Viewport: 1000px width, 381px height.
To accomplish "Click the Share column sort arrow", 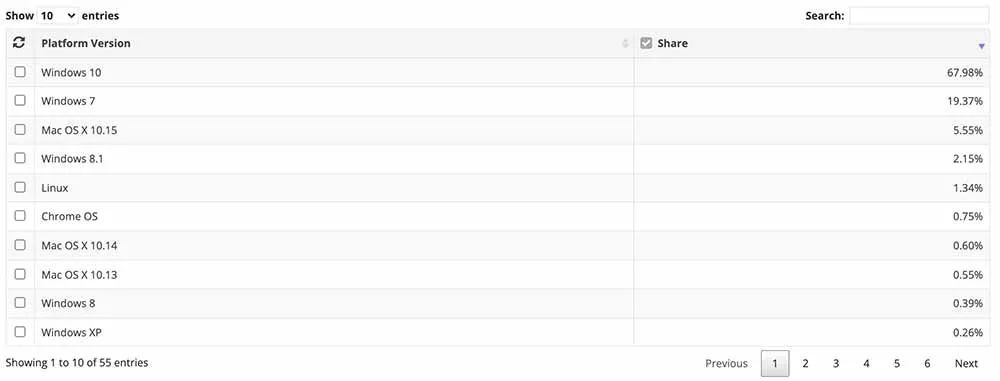I will (x=982, y=46).
